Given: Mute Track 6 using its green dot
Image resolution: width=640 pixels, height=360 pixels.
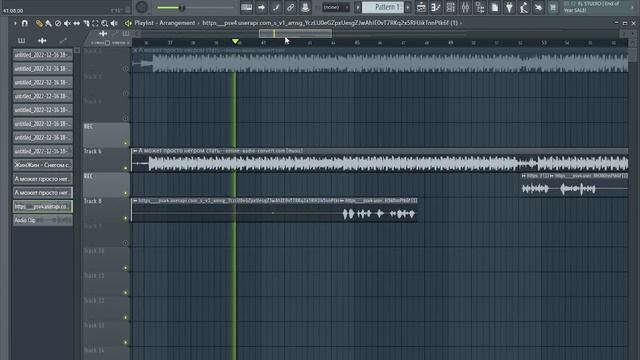Looking at the screenshot, I should click(x=126, y=168).
